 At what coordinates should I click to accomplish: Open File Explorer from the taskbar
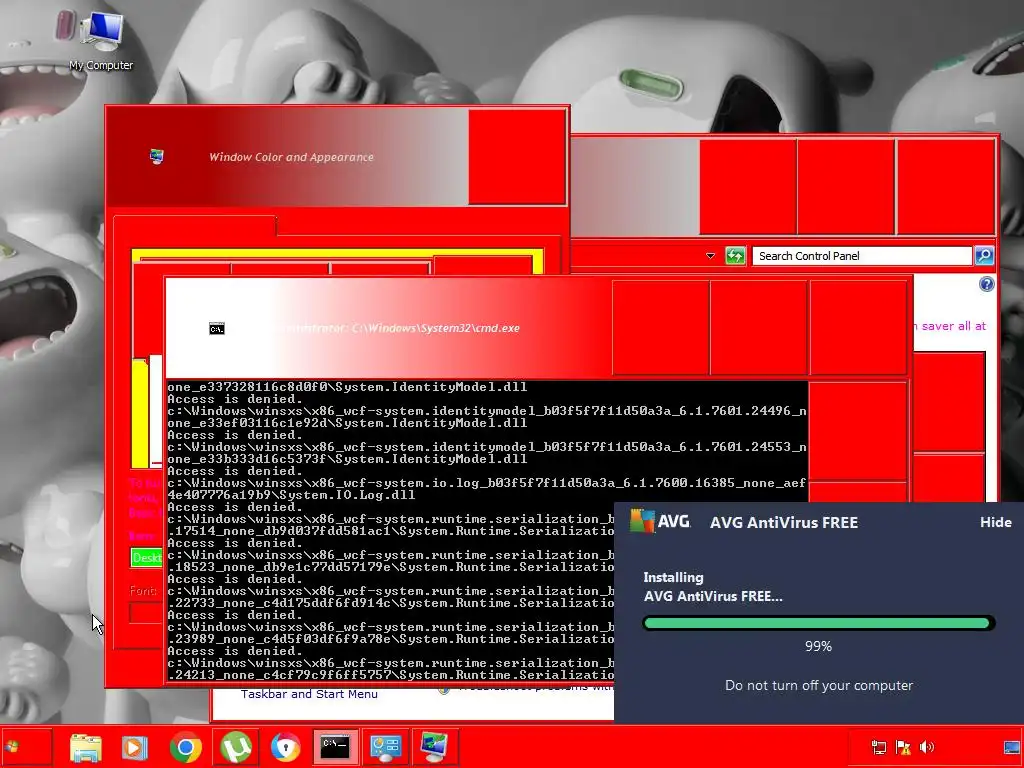click(86, 747)
